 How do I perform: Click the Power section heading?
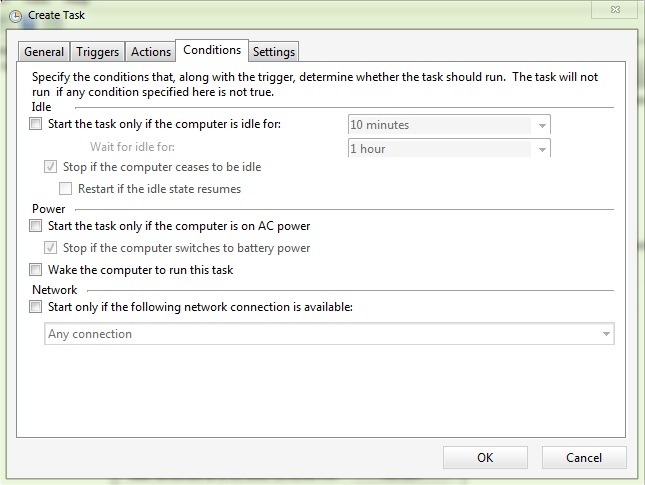click(49, 209)
